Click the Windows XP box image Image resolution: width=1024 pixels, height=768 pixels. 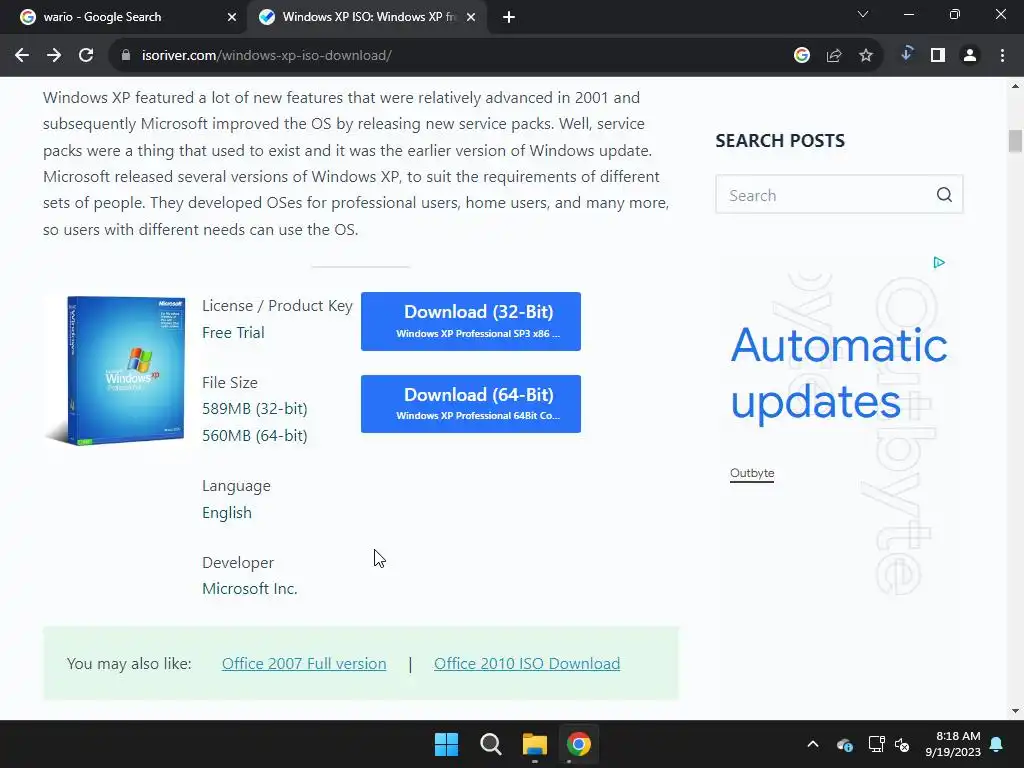[116, 370]
